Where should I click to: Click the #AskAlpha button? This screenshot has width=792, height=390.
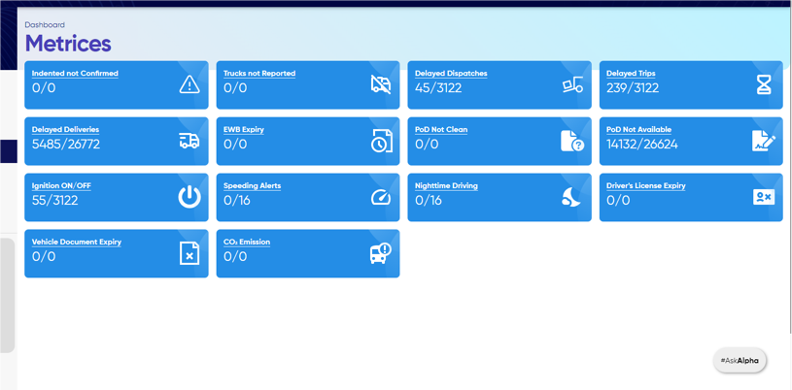click(x=739, y=361)
